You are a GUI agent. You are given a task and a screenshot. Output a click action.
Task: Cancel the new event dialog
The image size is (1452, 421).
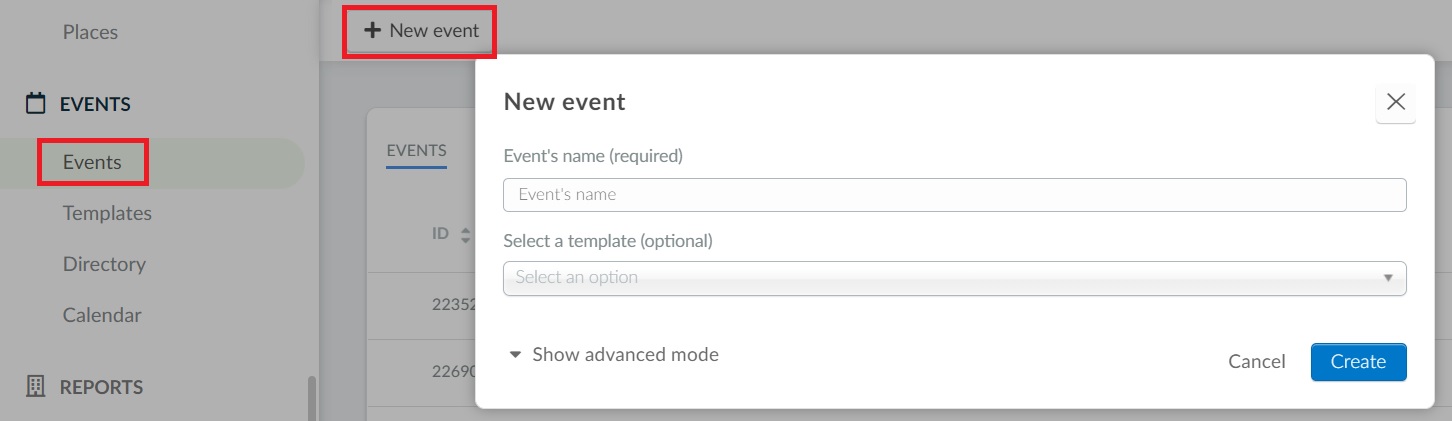(1257, 362)
